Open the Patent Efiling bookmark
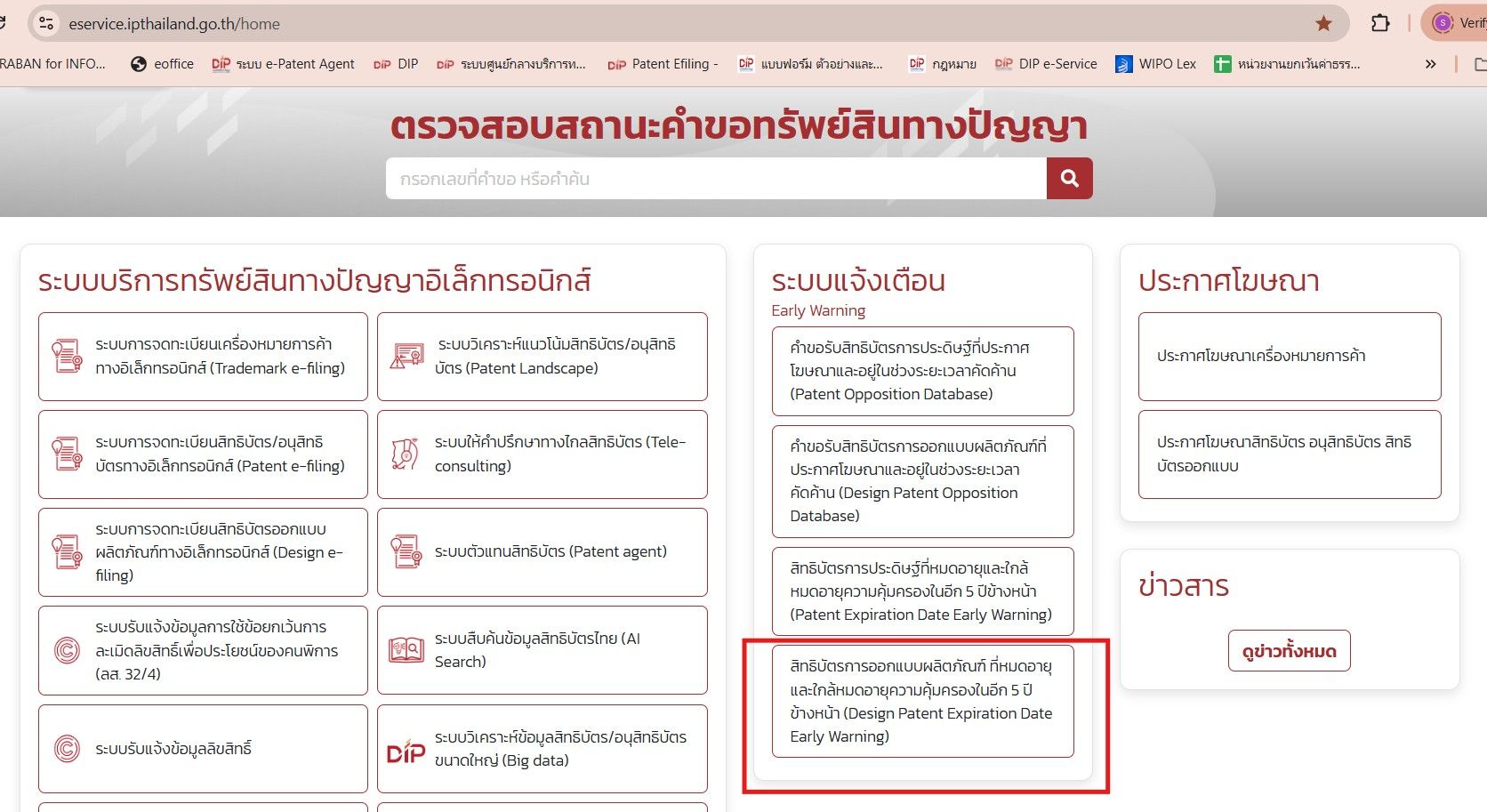The width and height of the screenshot is (1487, 812). pos(663,64)
